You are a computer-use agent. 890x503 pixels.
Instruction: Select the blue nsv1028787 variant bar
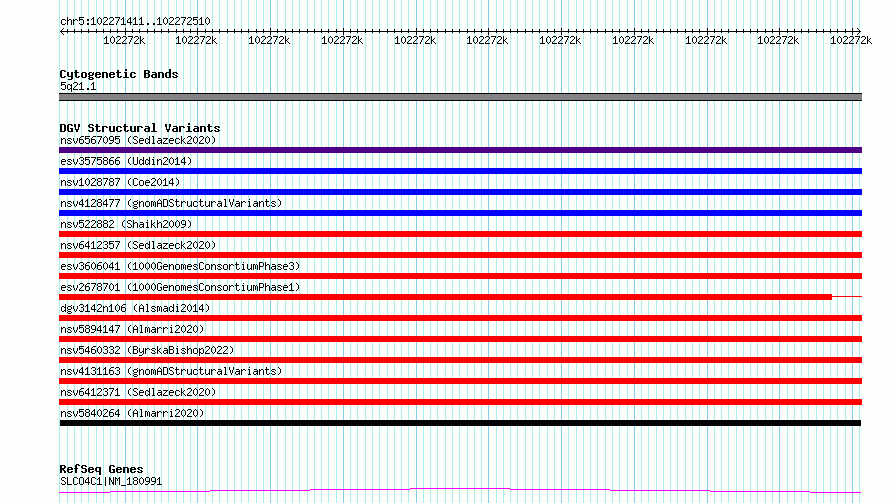tap(460, 192)
